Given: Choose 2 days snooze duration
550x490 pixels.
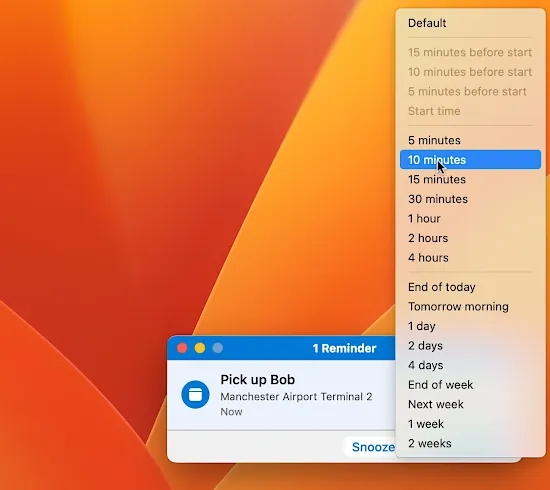Looking at the screenshot, I should [x=470, y=346].
